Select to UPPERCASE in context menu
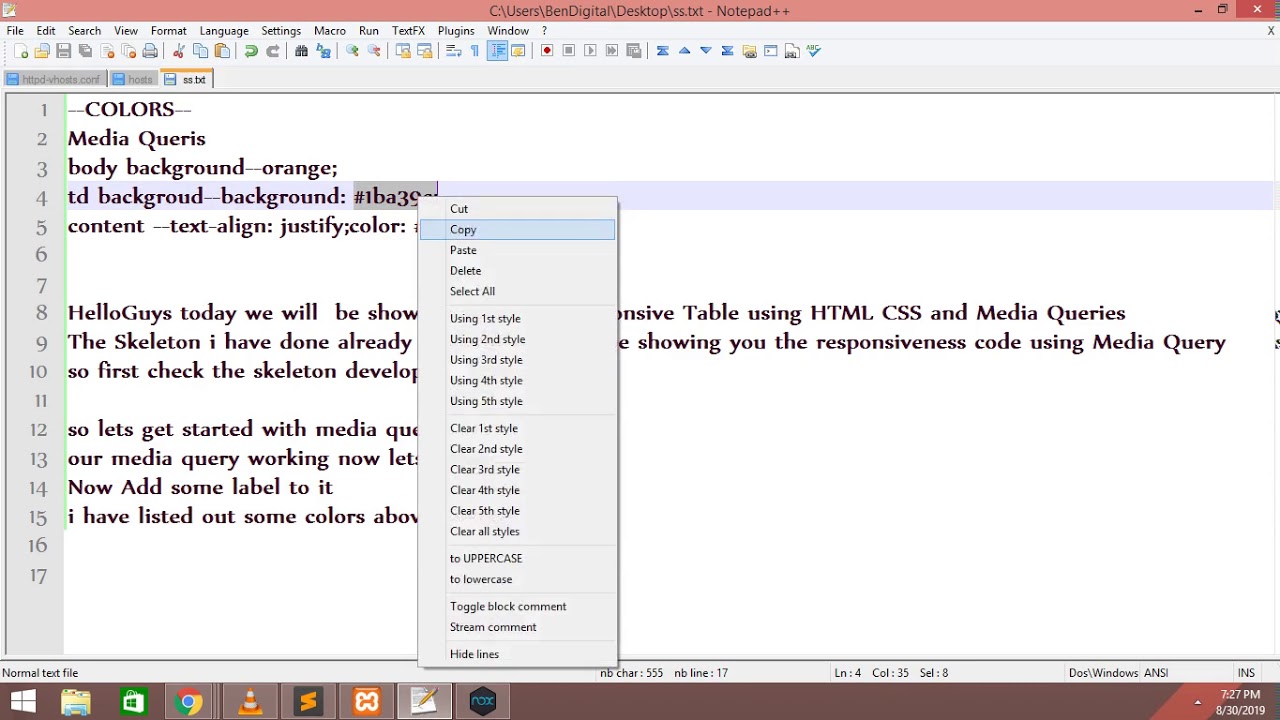 click(517, 558)
